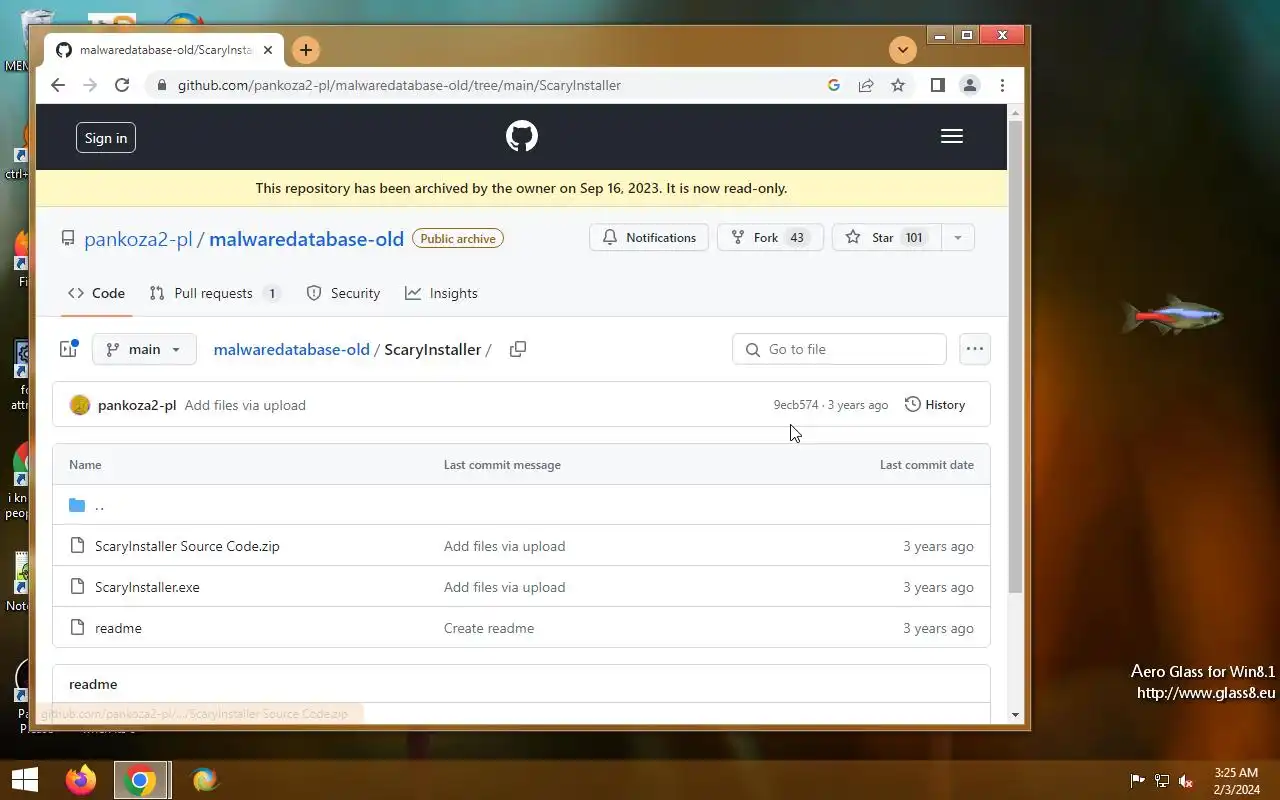Star the repository with Star button
Screen dimensions: 1280x800
click(886, 237)
